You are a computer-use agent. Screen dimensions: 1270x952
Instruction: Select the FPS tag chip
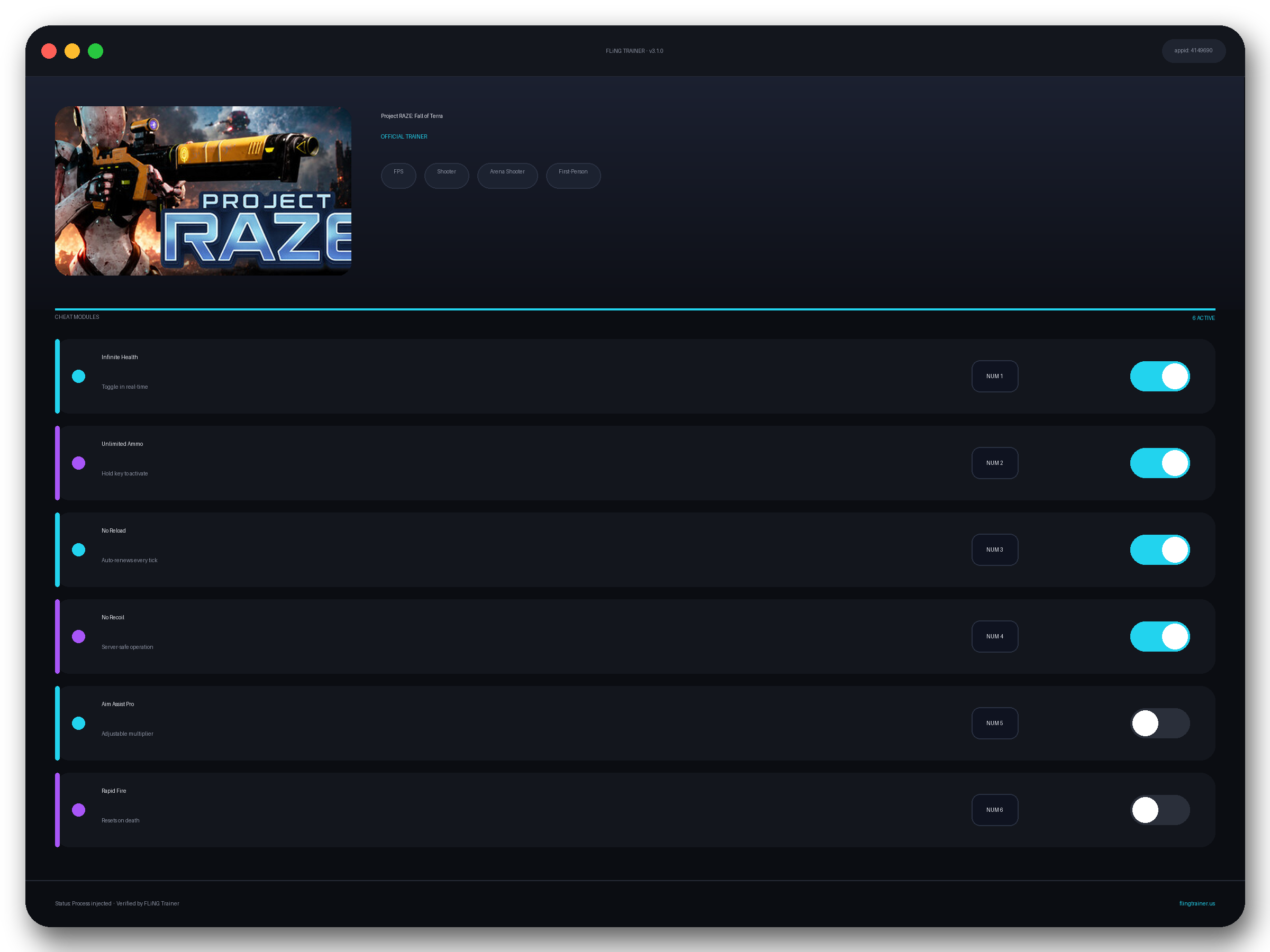[x=398, y=175]
